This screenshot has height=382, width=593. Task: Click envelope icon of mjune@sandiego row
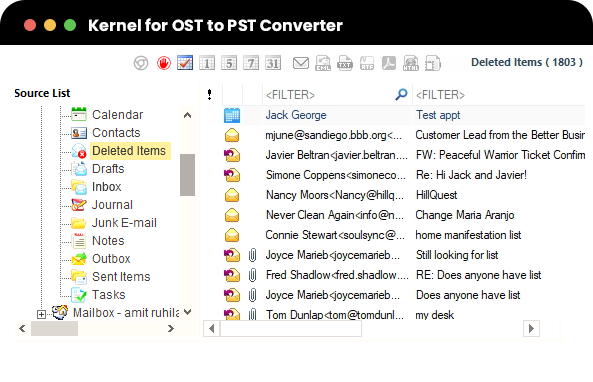[x=232, y=135]
